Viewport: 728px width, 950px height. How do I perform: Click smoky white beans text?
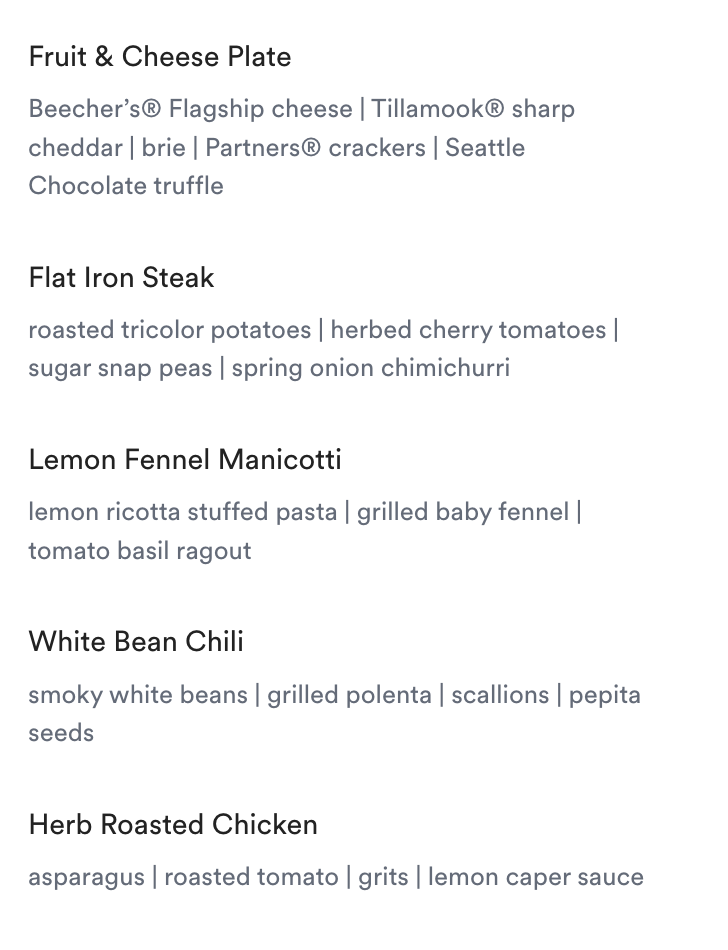tap(137, 695)
